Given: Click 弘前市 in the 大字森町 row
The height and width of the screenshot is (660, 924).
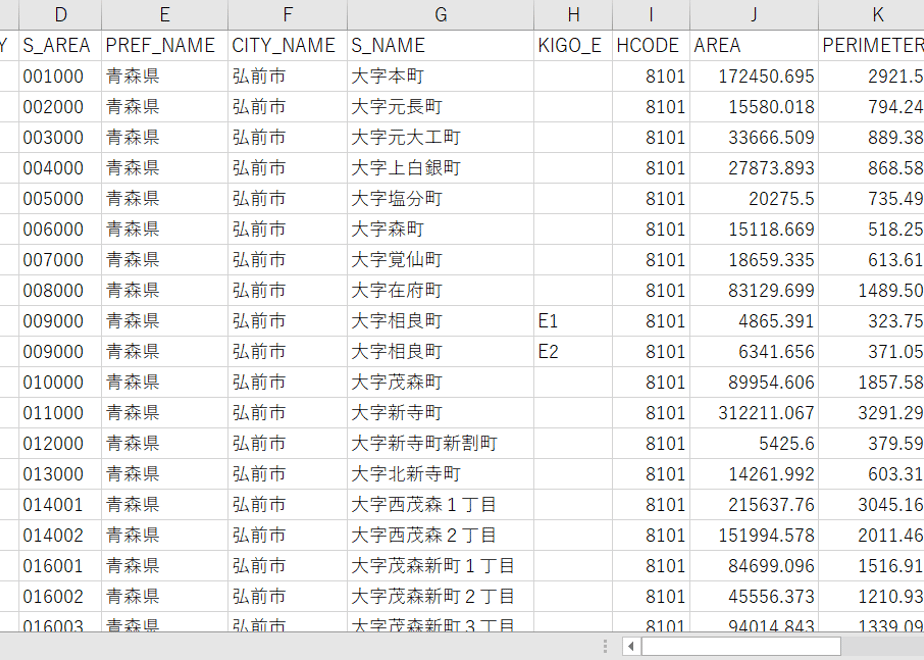Looking at the screenshot, I should click(288, 229).
